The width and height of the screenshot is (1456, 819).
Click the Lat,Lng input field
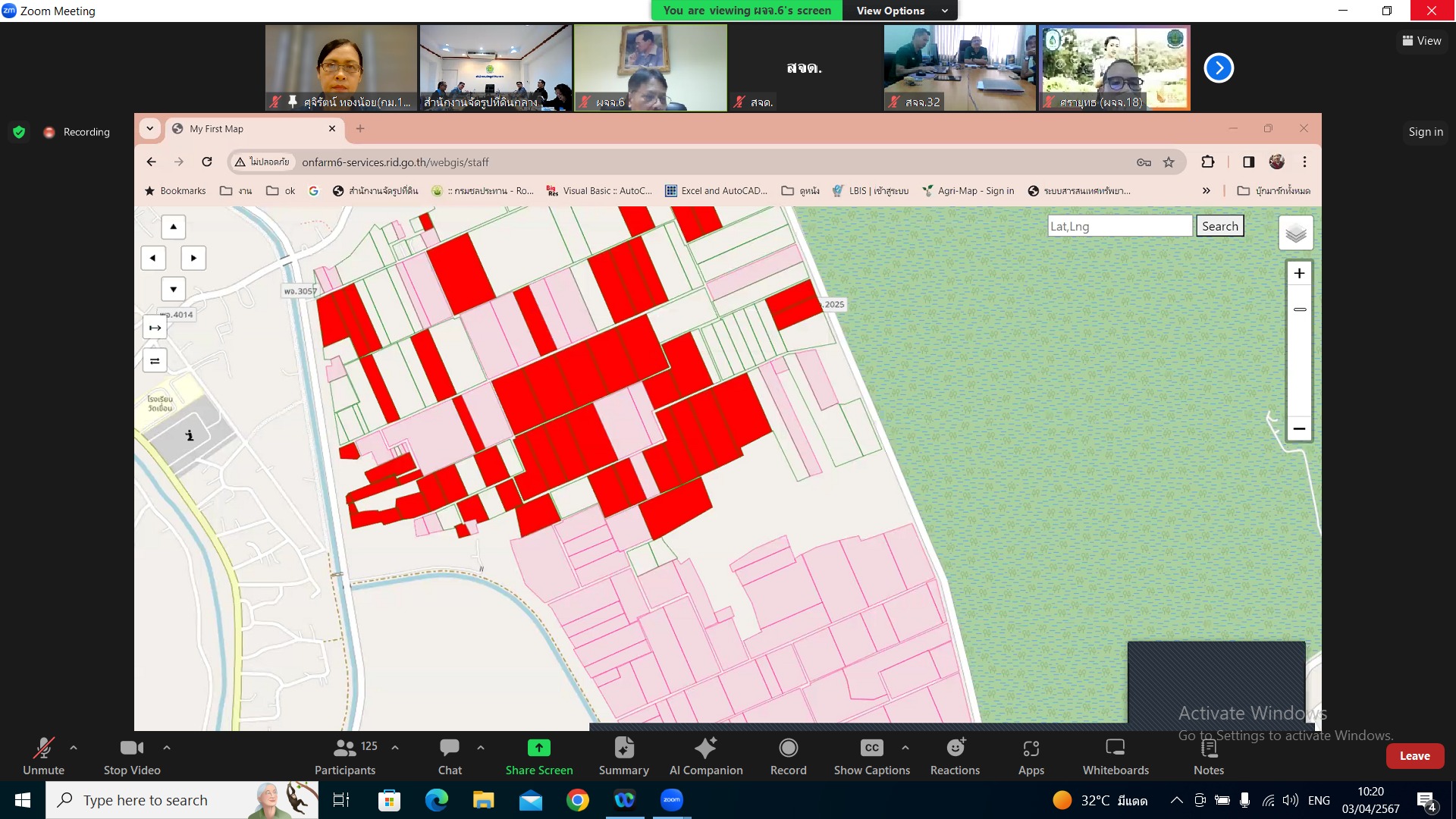(1119, 226)
